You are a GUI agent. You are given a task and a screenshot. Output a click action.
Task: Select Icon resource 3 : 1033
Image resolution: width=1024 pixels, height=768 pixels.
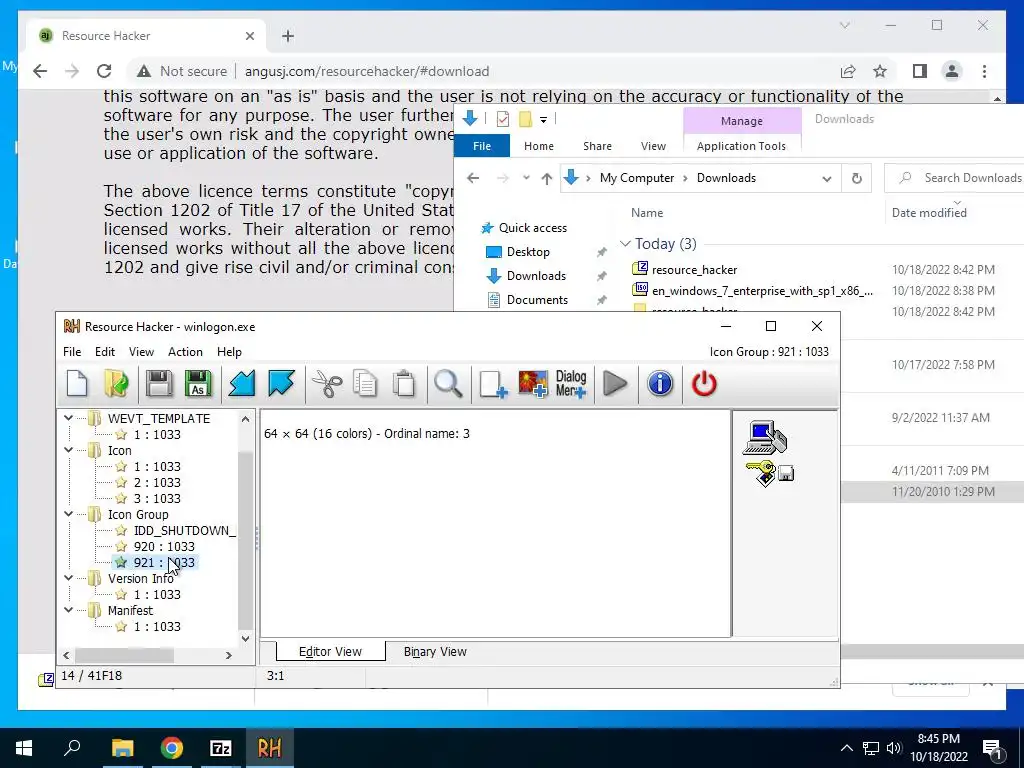[157, 498]
